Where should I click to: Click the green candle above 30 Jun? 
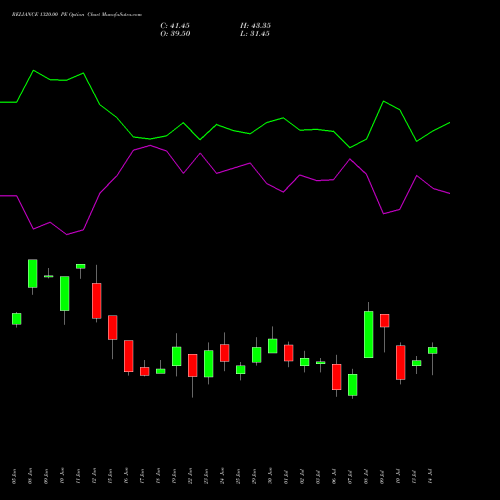pos(273,346)
